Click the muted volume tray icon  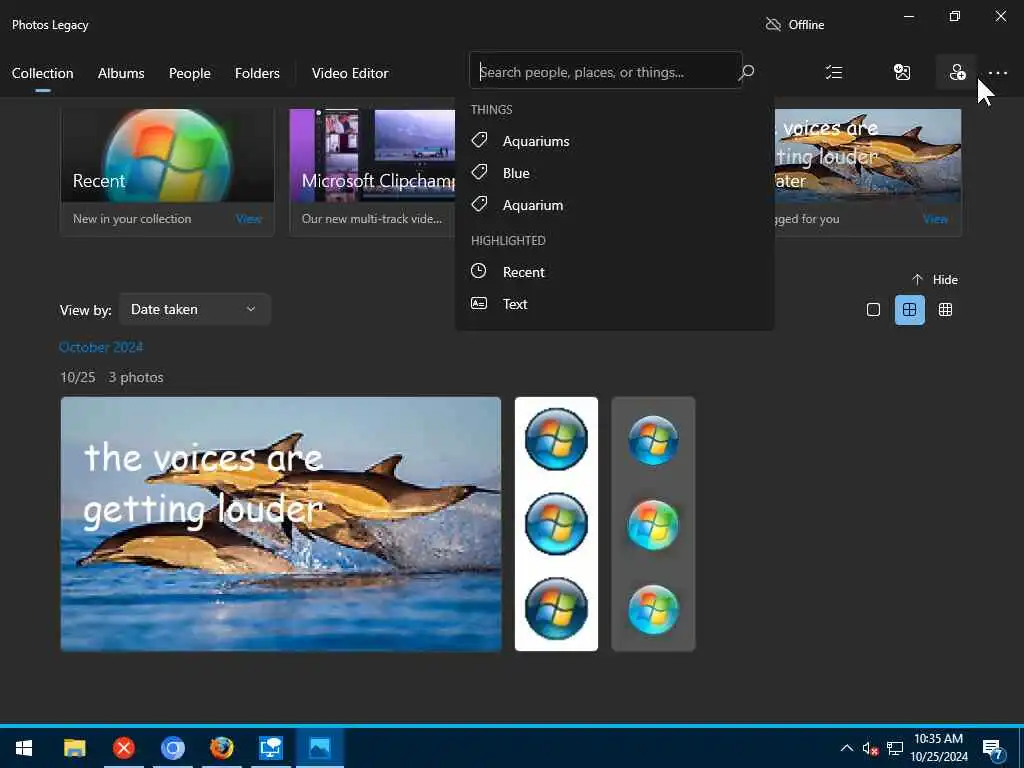coord(870,748)
